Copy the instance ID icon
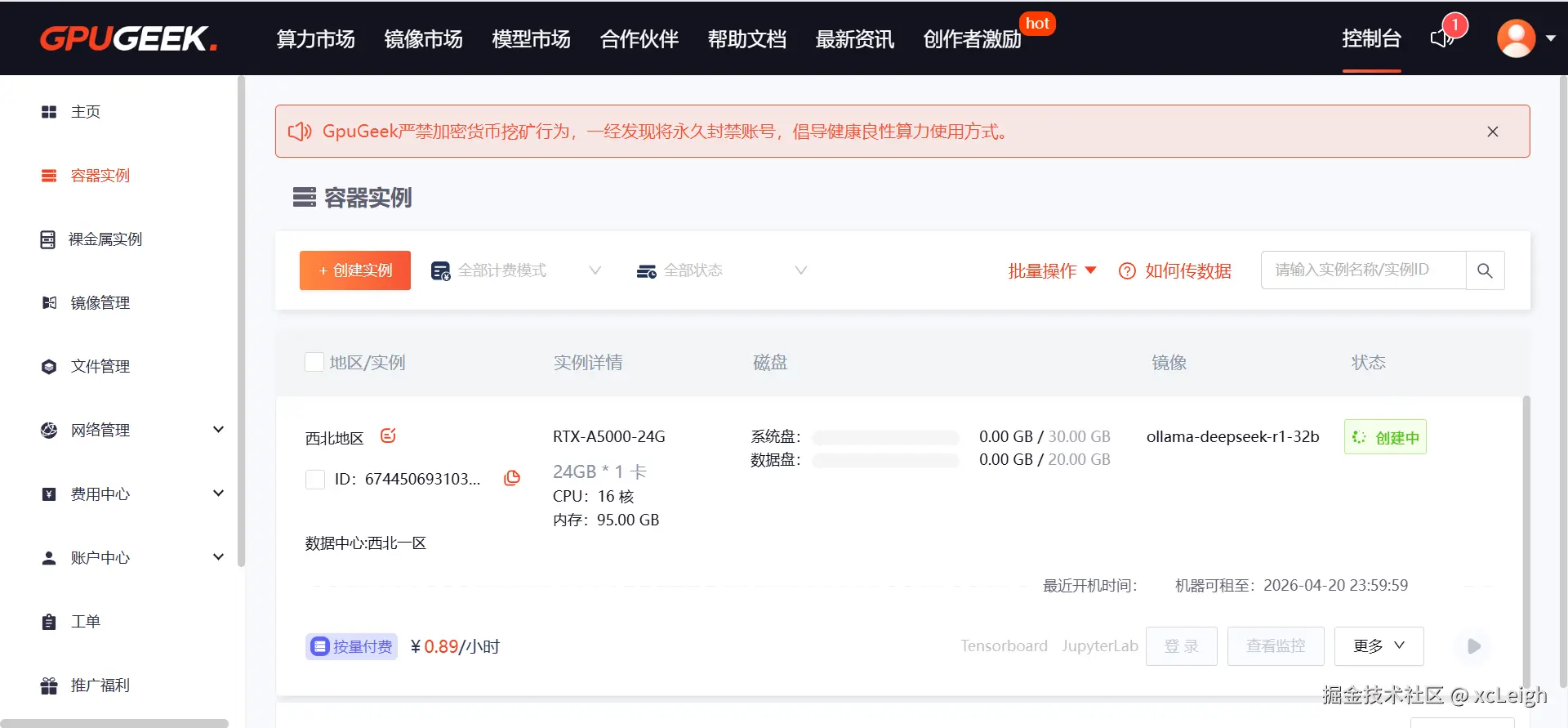This screenshot has width=1568, height=728. coord(512,478)
